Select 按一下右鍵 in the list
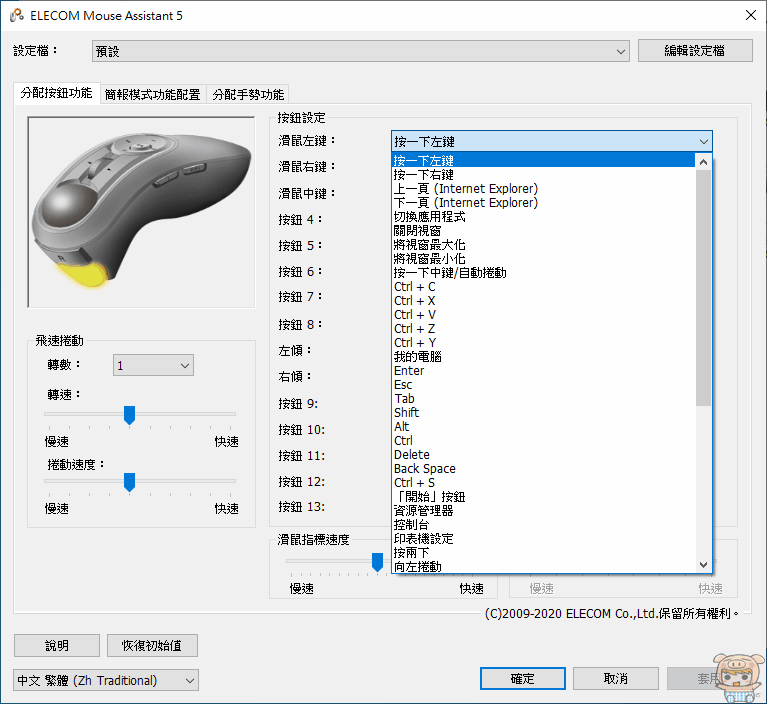767x704 pixels. point(543,175)
